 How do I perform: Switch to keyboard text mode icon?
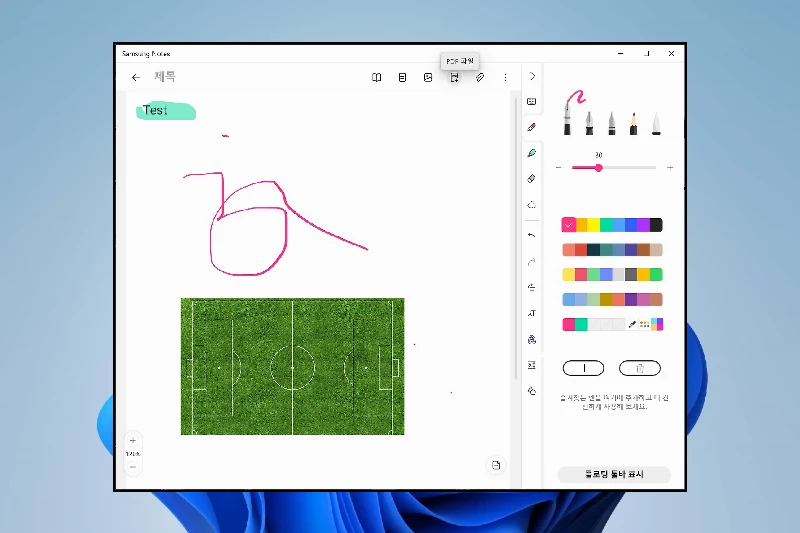pyautogui.click(x=532, y=101)
